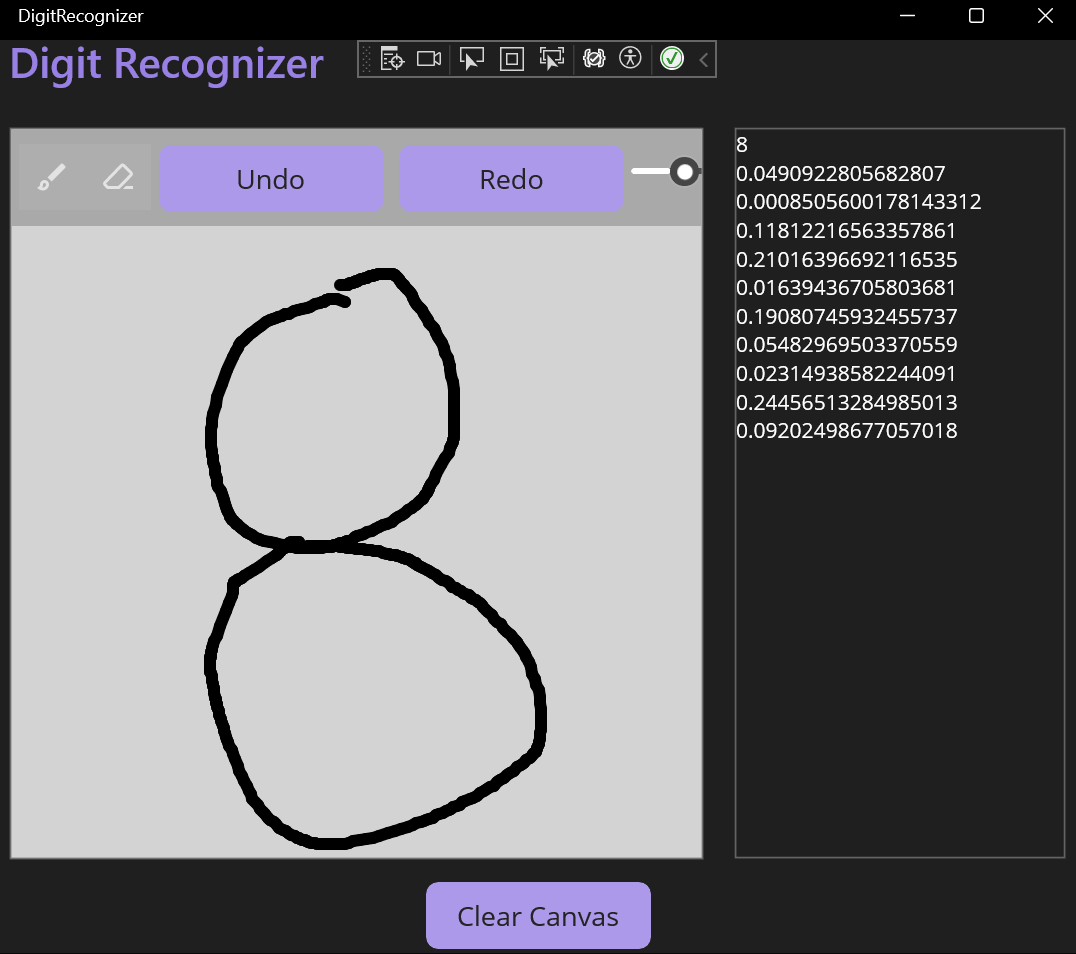Maximize the DigitRecognizer window
This screenshot has height=954, width=1076.
coord(976,16)
